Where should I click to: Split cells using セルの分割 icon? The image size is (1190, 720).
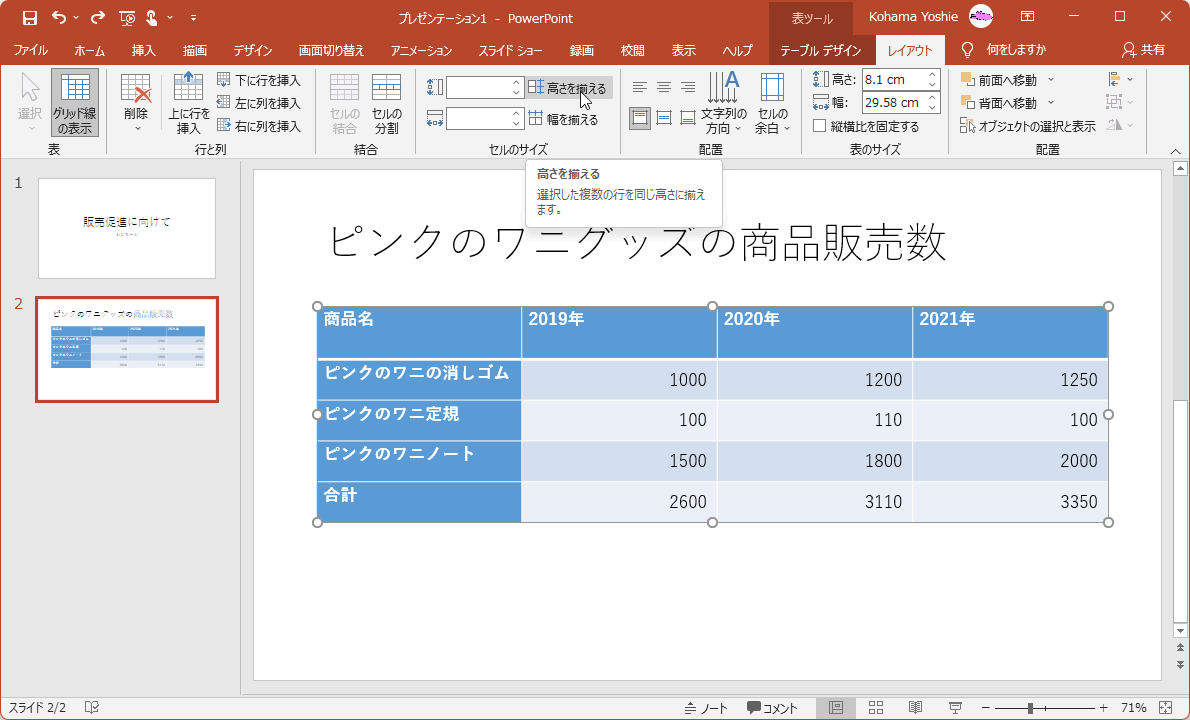387,100
